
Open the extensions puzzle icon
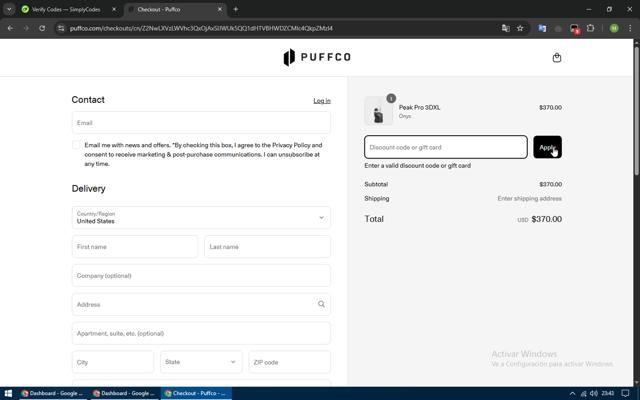click(x=590, y=28)
